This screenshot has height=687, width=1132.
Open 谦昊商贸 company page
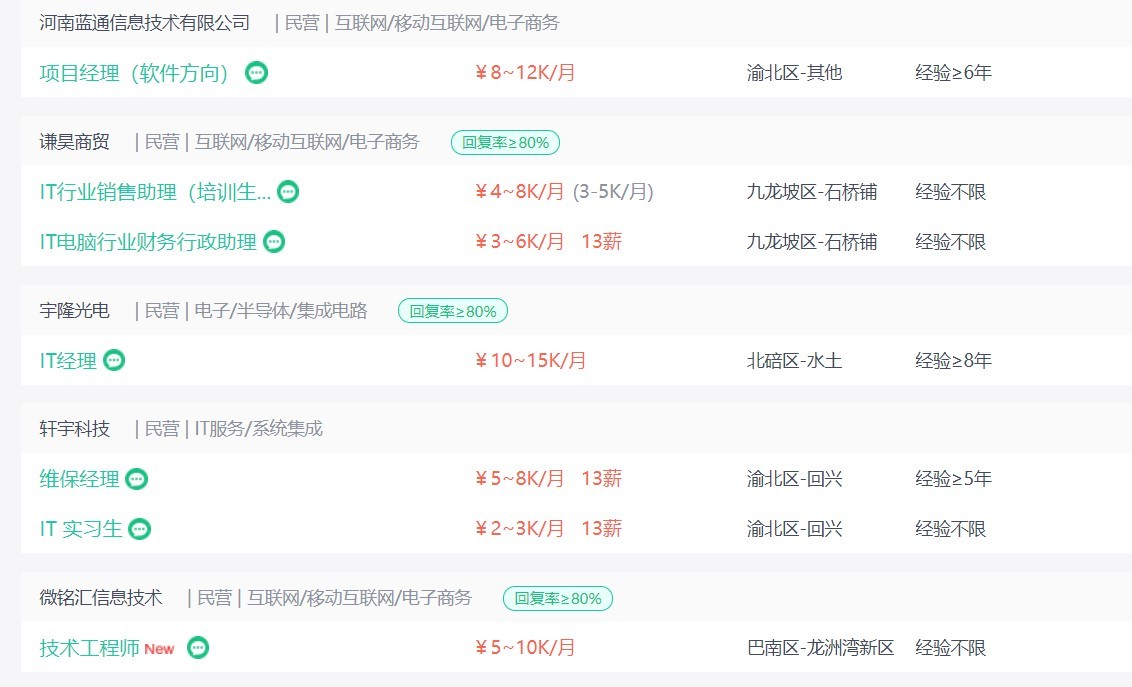(75, 142)
